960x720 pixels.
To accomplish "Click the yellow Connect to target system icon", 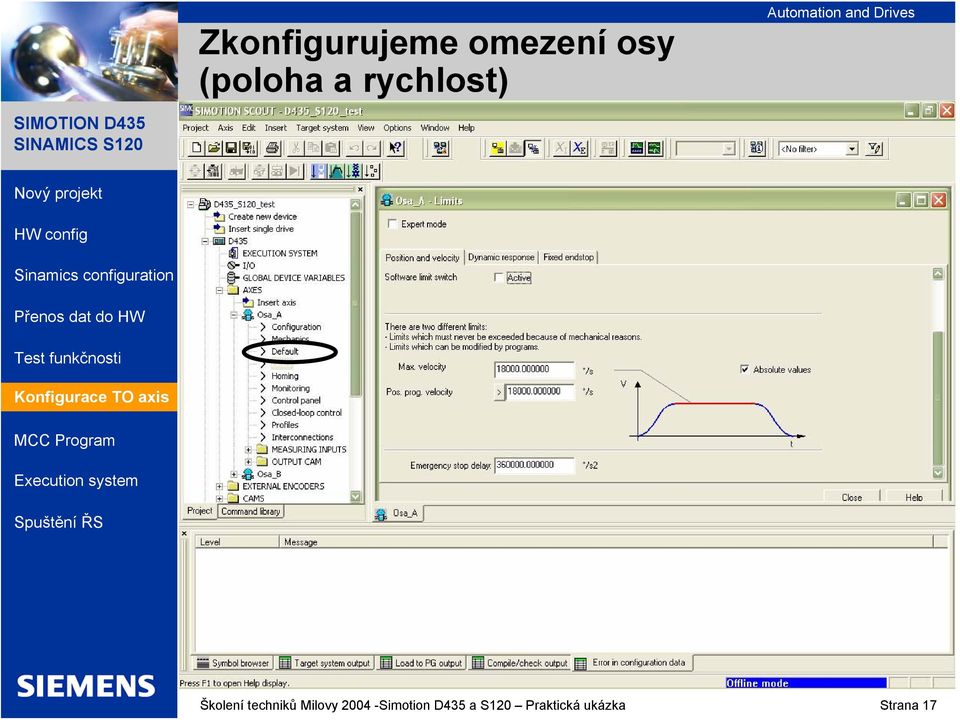I will pyautogui.click(x=498, y=148).
